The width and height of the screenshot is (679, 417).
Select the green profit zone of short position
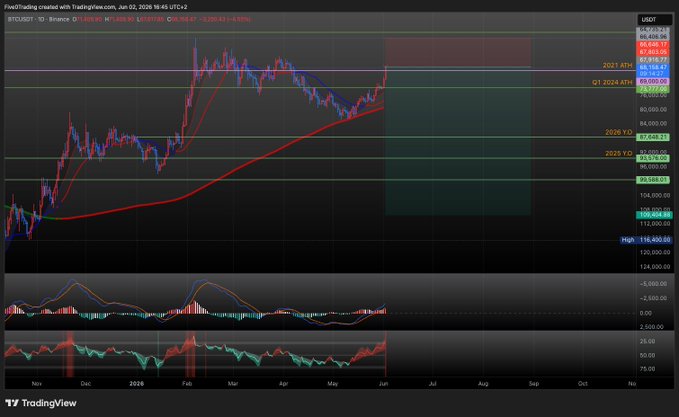click(458, 141)
